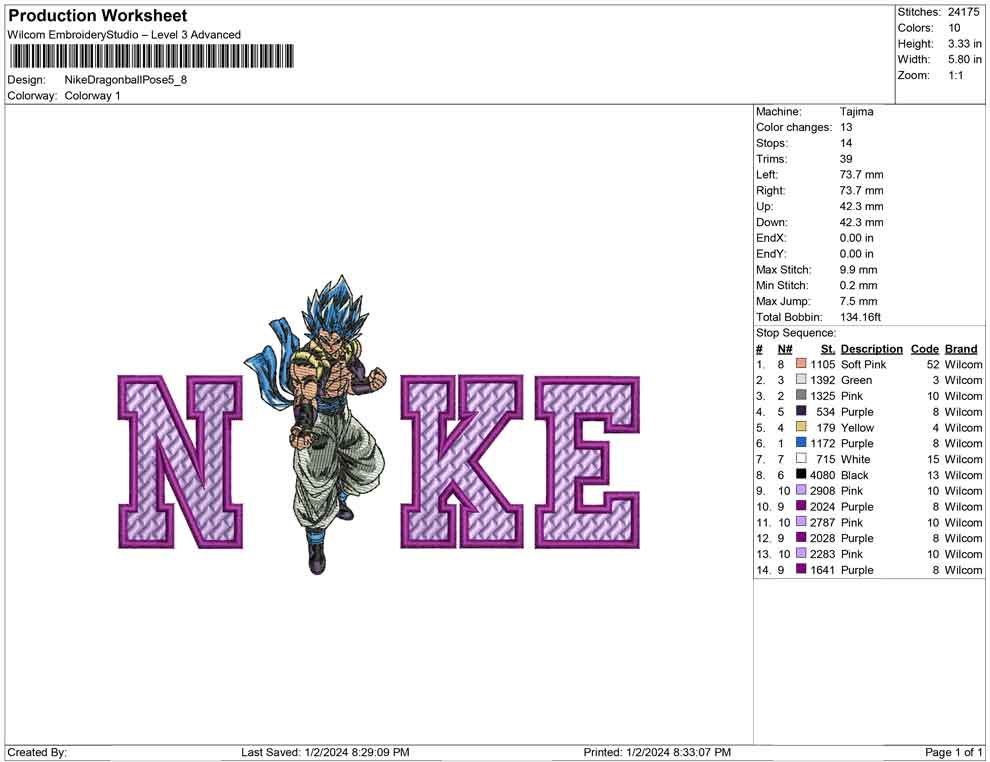Click the Last Saved timestamp
Screen dimensions: 990x762
(325, 752)
